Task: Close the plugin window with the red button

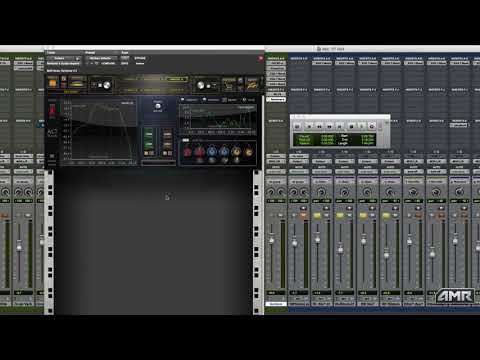Action: click(261, 58)
